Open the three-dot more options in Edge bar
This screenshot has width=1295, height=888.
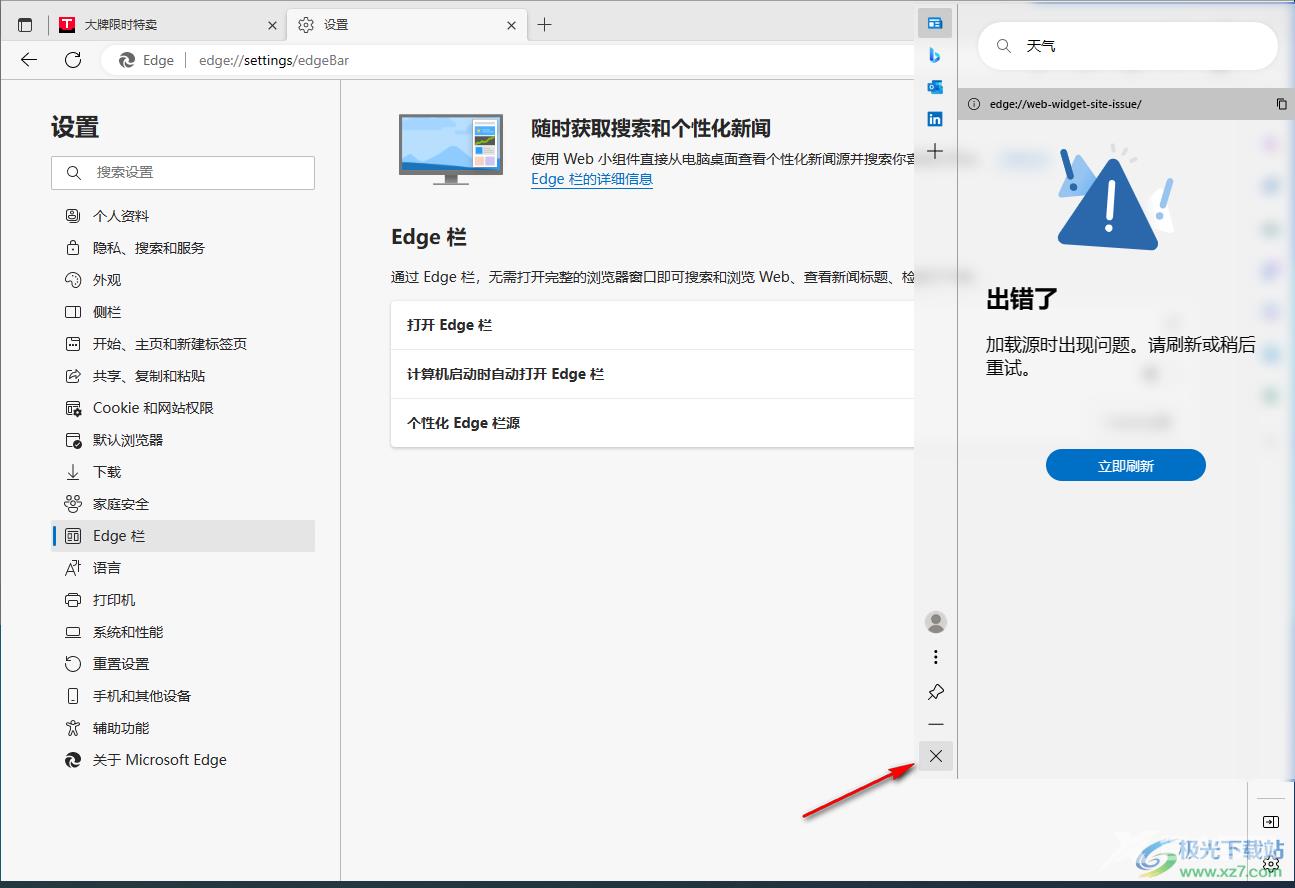coord(936,657)
